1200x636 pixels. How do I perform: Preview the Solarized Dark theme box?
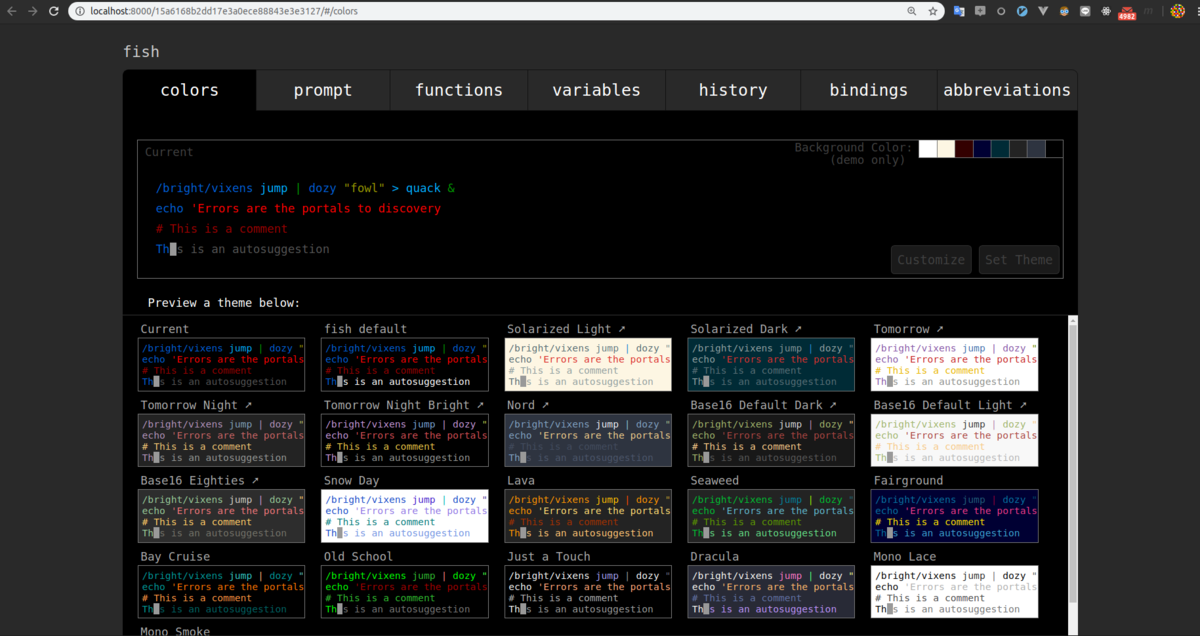[x=771, y=364]
